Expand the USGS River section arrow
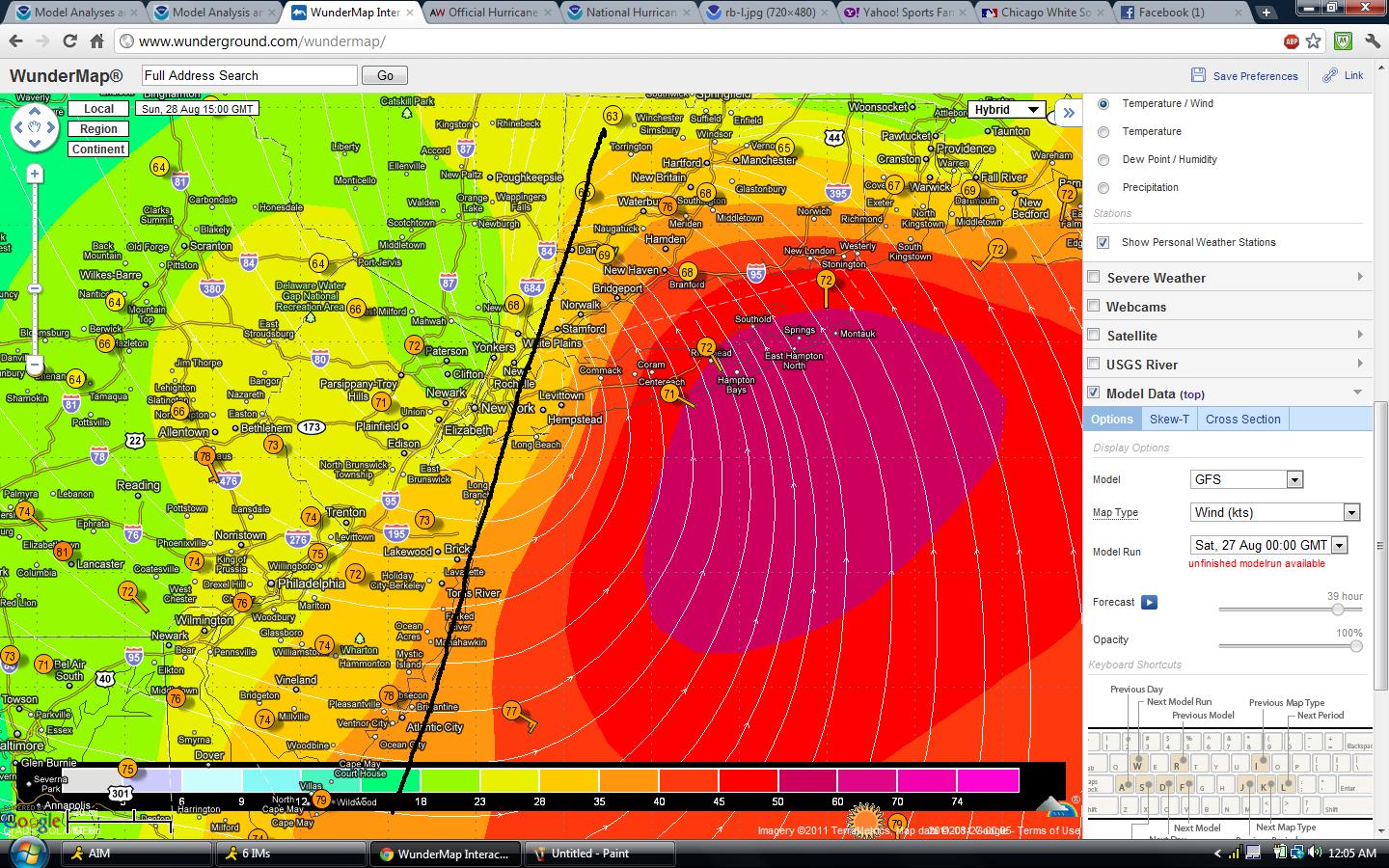 pyautogui.click(x=1360, y=364)
